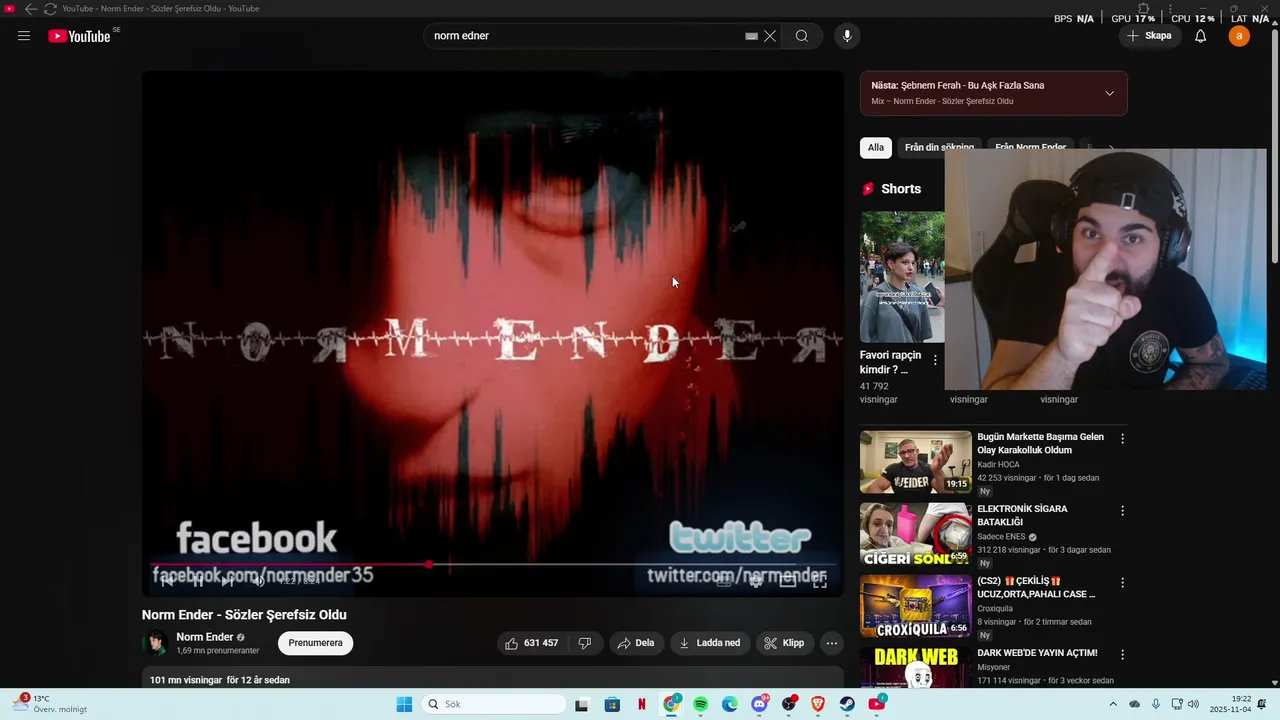The width and height of the screenshot is (1280, 720).
Task: Clear the search text with the X
Action: 770,36
